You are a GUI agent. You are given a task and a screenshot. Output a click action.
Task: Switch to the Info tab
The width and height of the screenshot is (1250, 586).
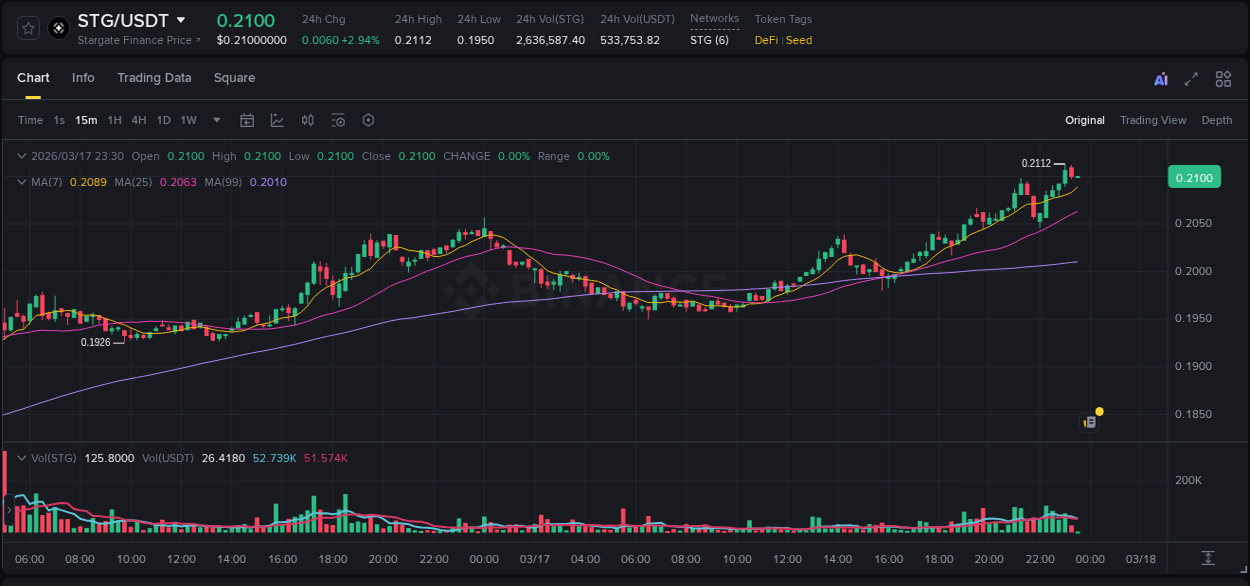coord(83,78)
